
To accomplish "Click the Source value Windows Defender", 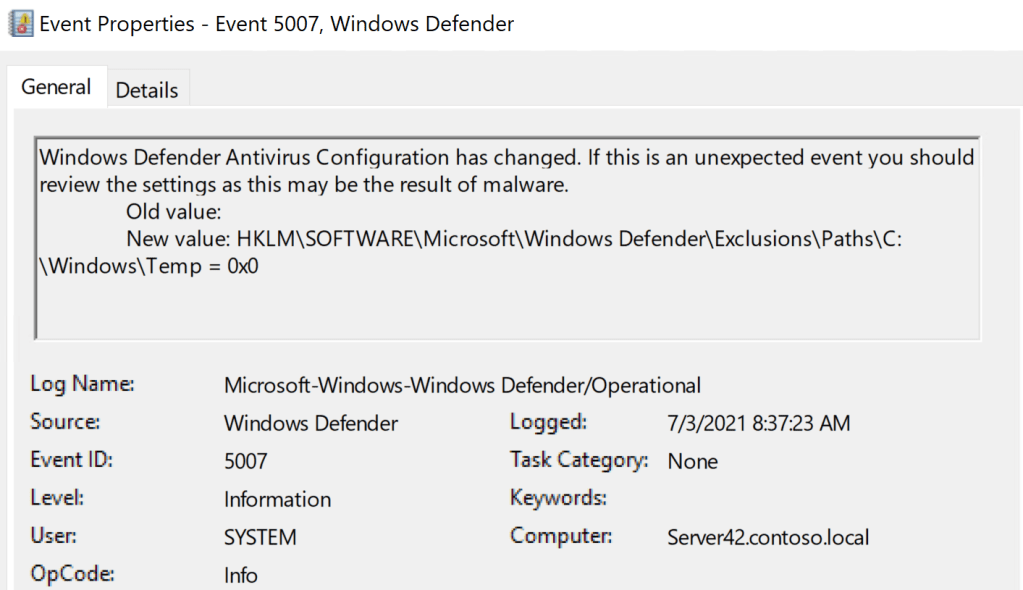I will point(311,424).
